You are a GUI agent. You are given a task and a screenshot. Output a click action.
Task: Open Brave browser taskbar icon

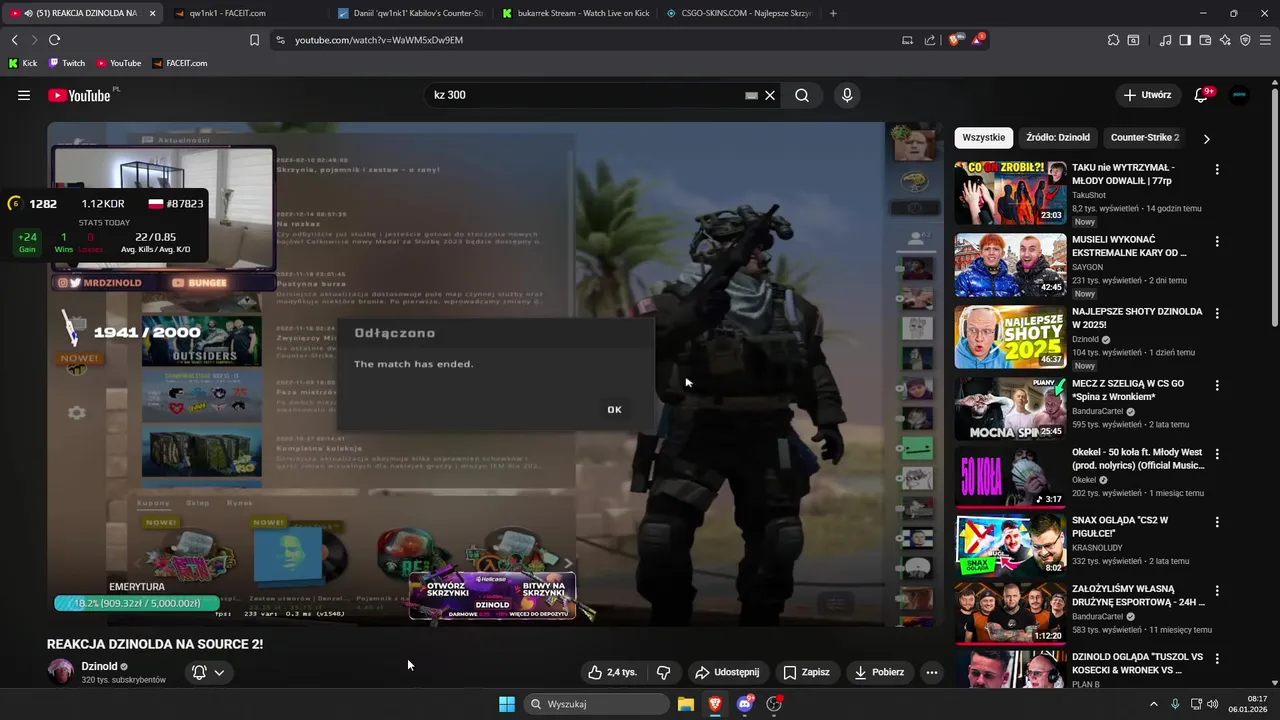point(715,704)
